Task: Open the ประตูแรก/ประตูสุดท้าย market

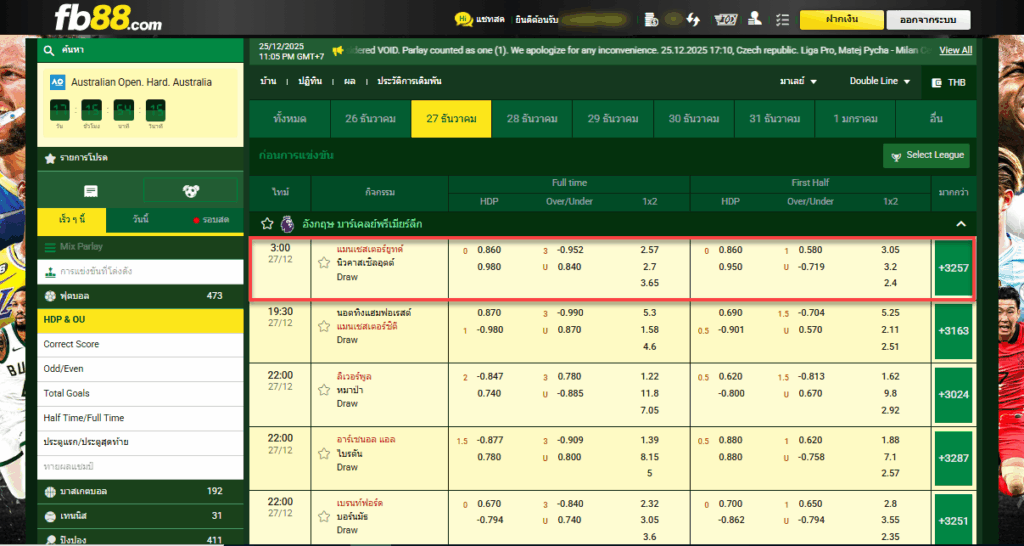Action: click(x=140, y=442)
